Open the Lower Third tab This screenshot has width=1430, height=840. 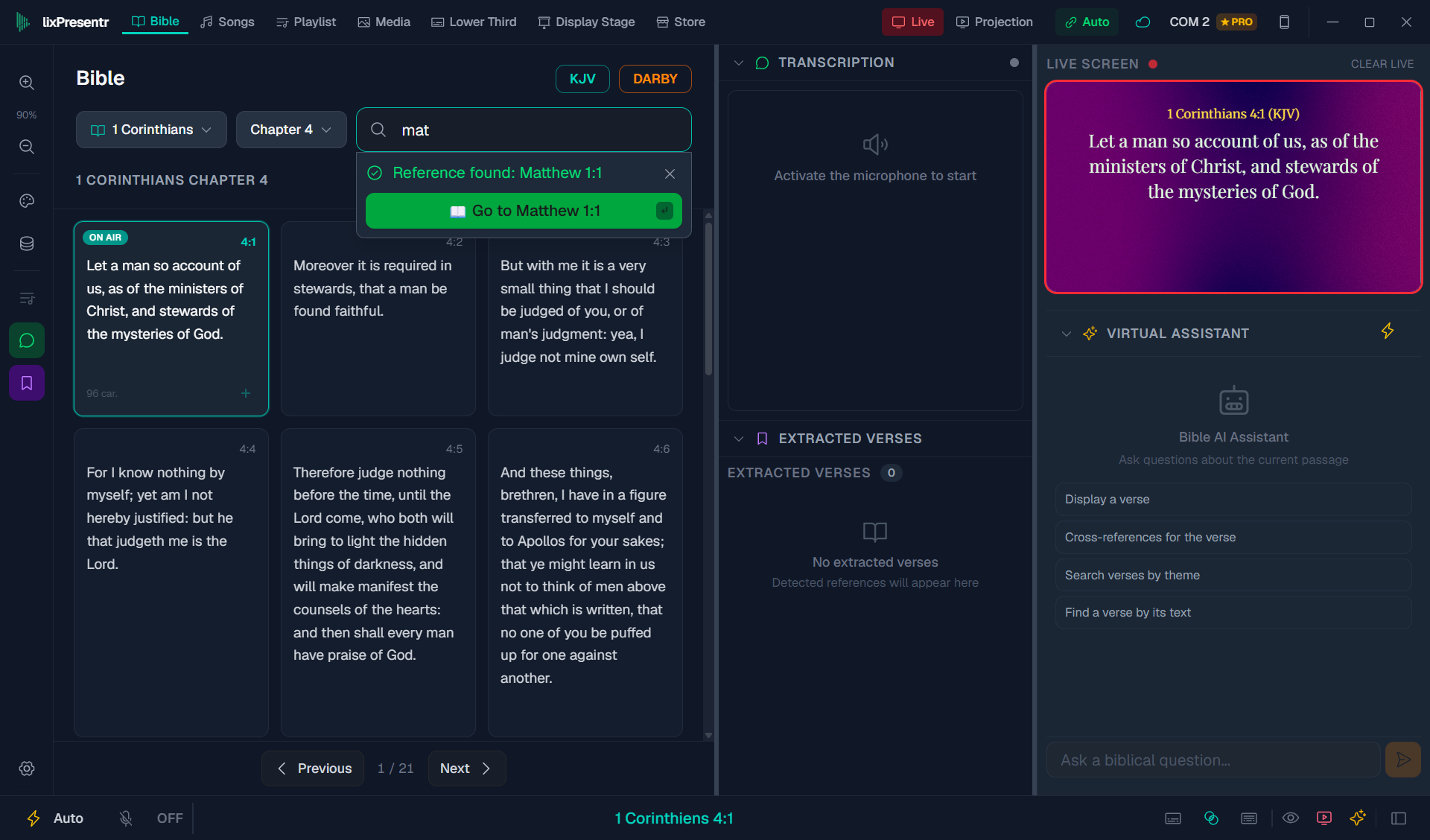[474, 22]
